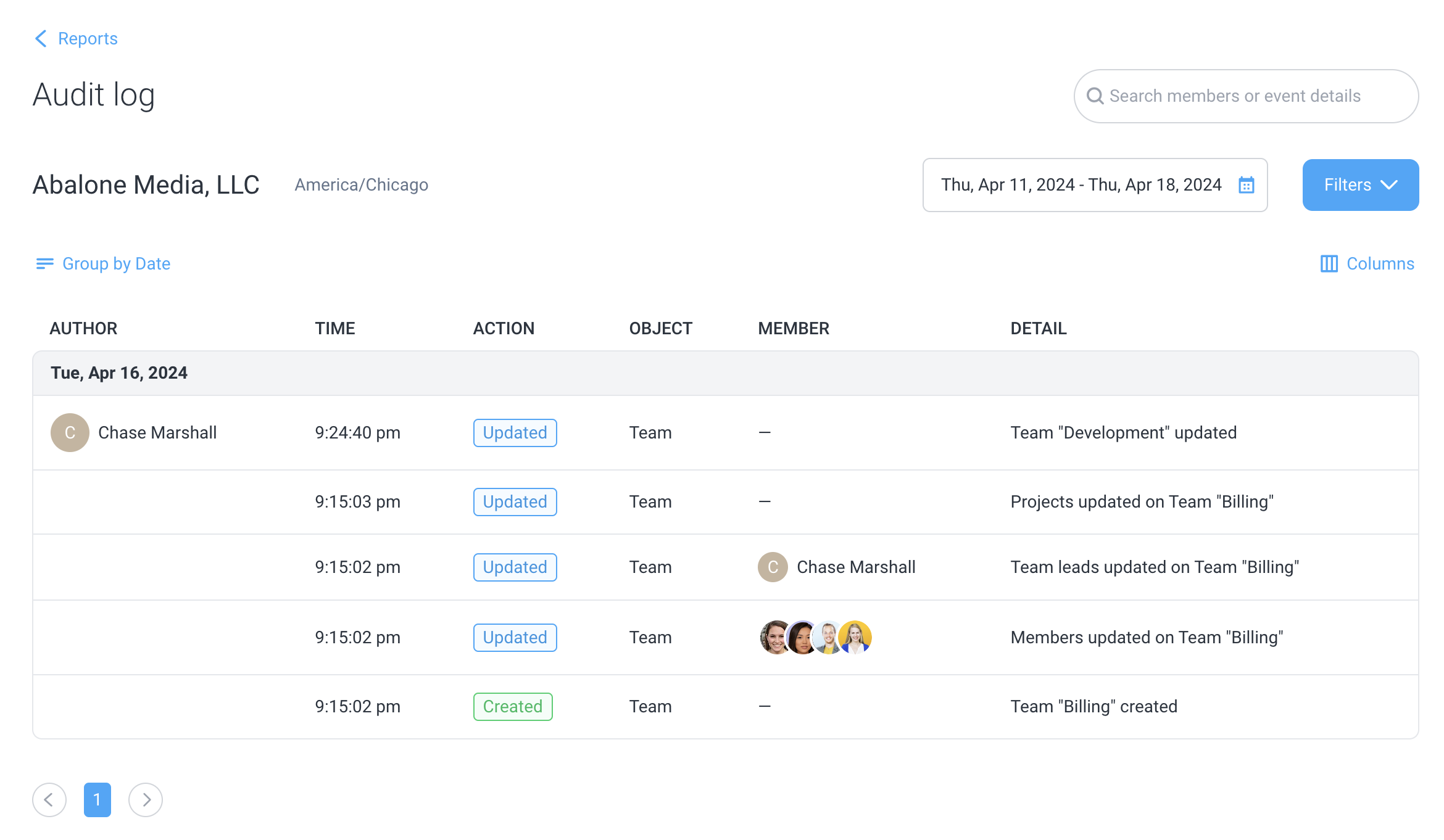
Task: Open the calendar icon in date range
Action: (1247, 185)
